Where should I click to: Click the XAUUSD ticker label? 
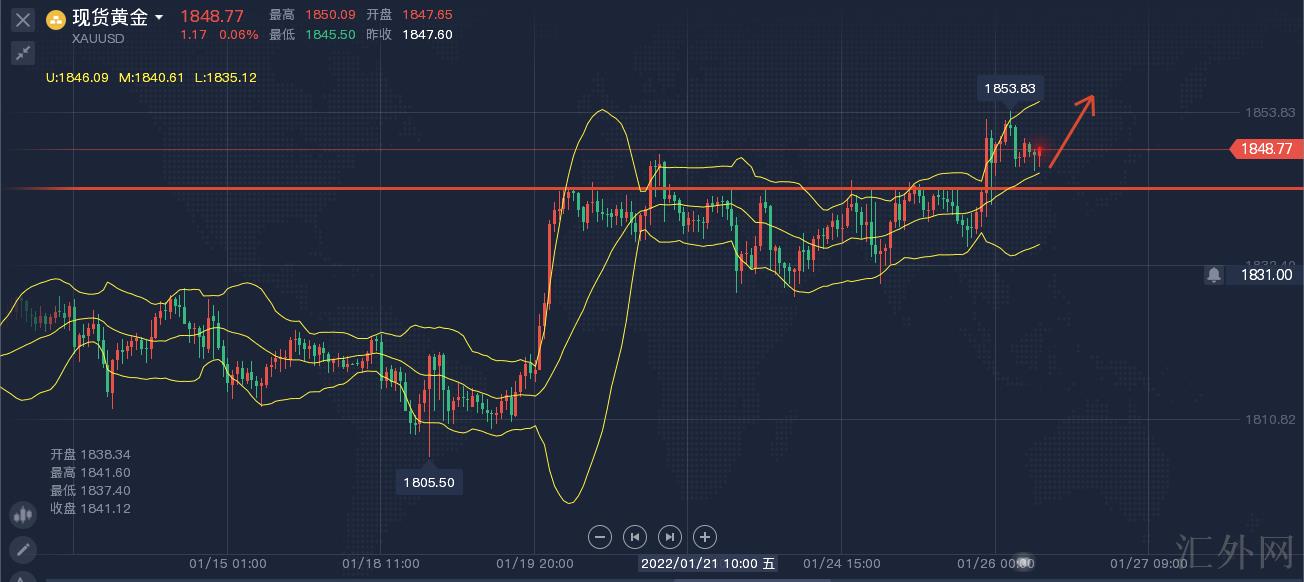point(99,39)
